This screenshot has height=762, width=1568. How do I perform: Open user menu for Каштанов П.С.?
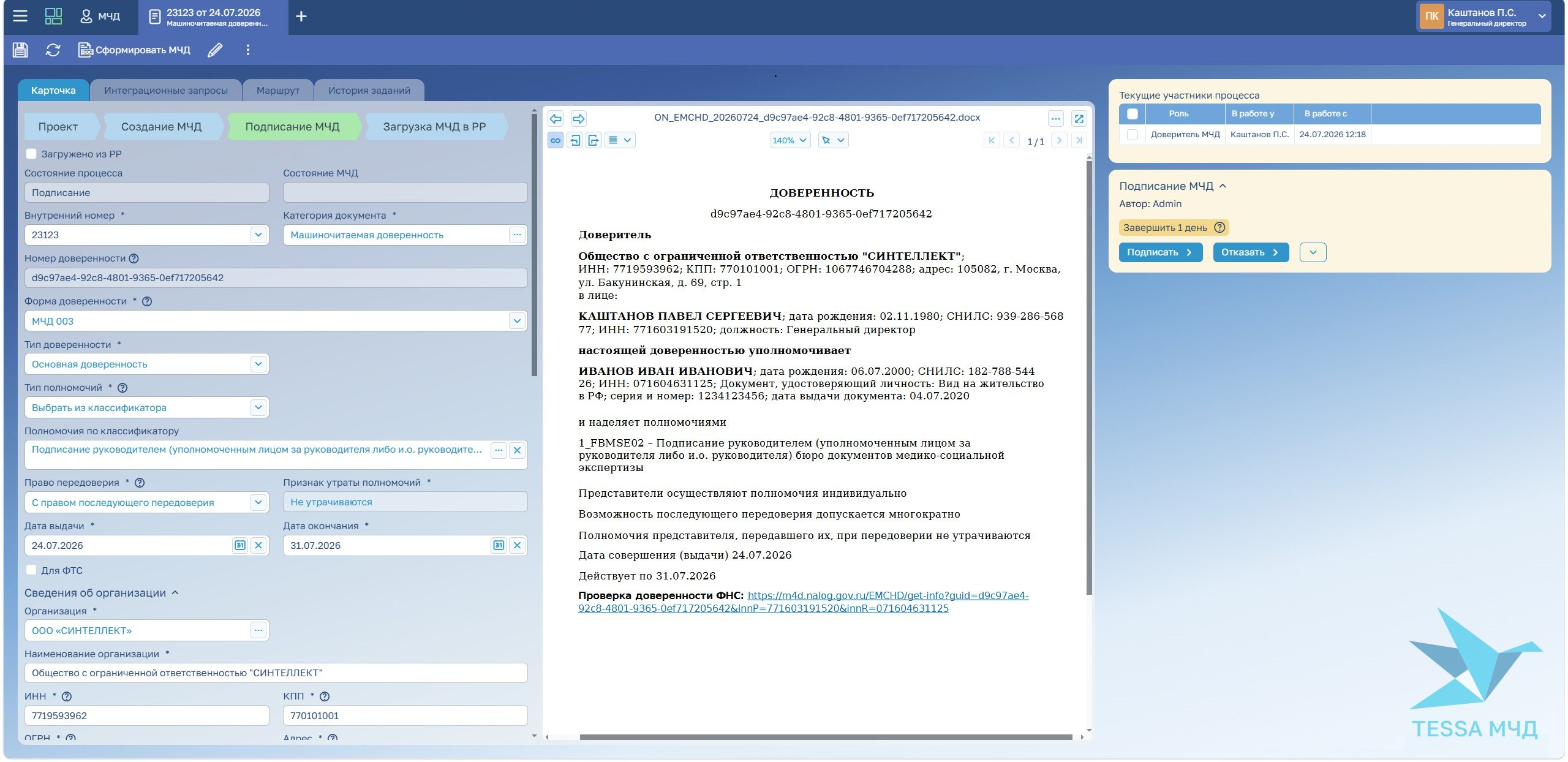[x=1483, y=17]
